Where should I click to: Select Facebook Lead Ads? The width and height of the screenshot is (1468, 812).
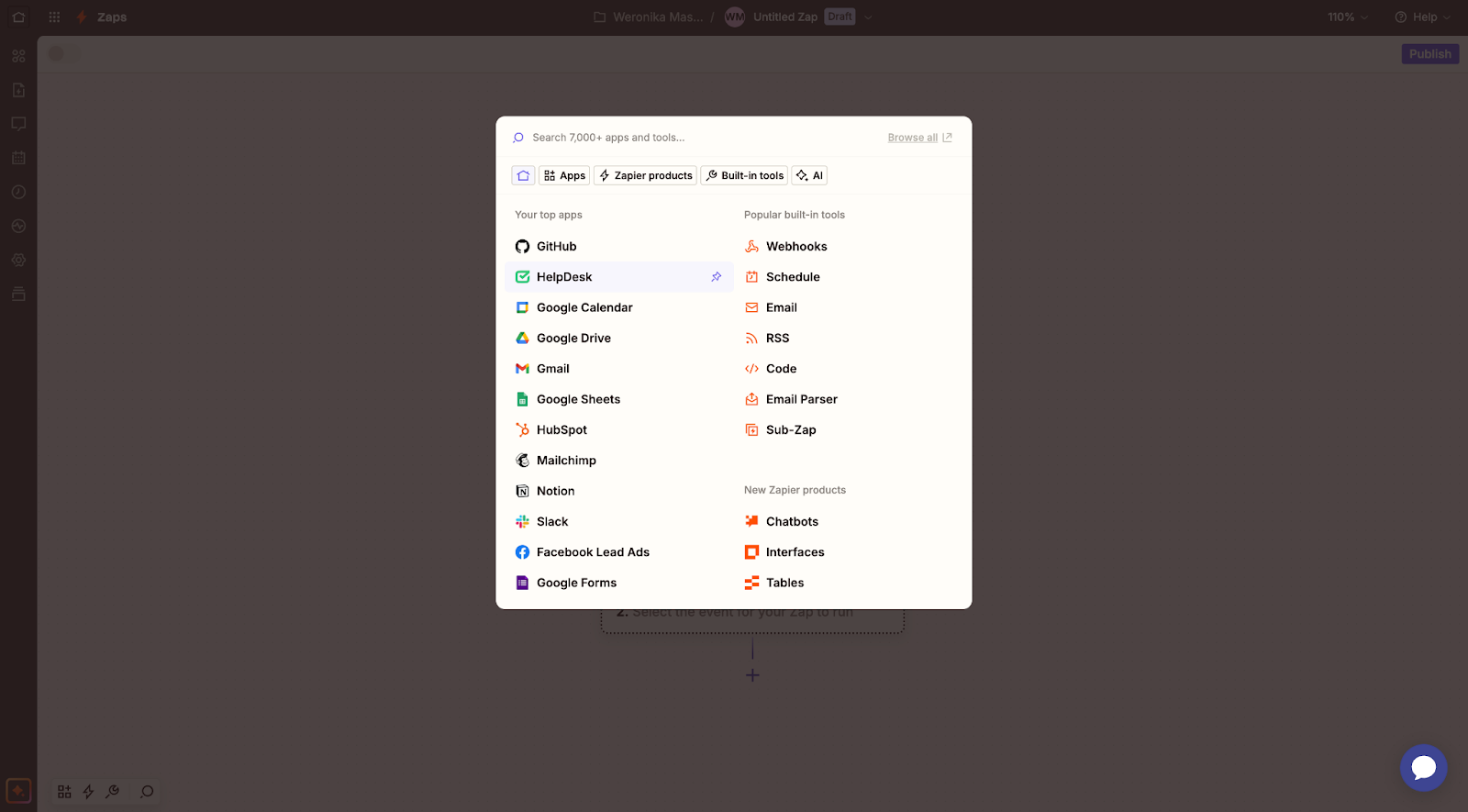619,552
